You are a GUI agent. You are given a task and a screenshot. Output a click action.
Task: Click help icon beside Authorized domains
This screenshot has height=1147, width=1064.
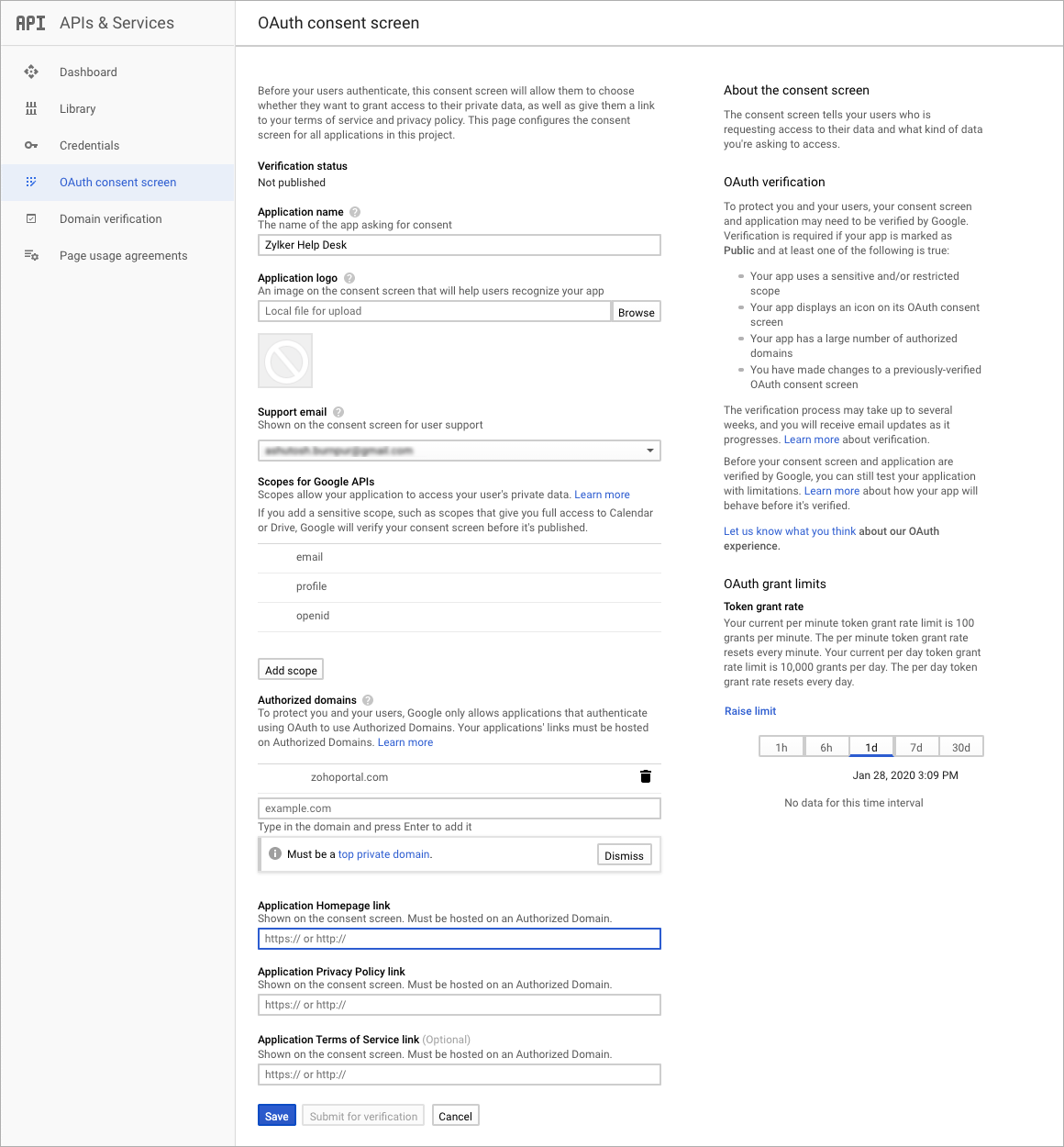click(368, 700)
